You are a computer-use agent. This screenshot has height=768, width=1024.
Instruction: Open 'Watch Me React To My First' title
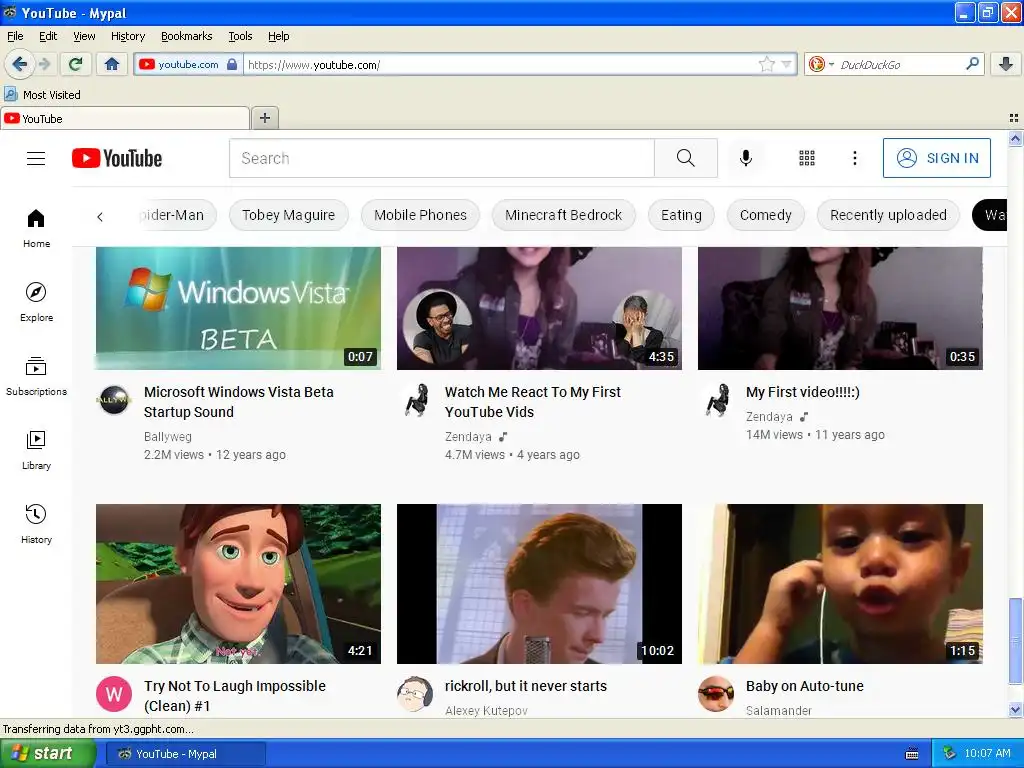pyautogui.click(x=533, y=402)
